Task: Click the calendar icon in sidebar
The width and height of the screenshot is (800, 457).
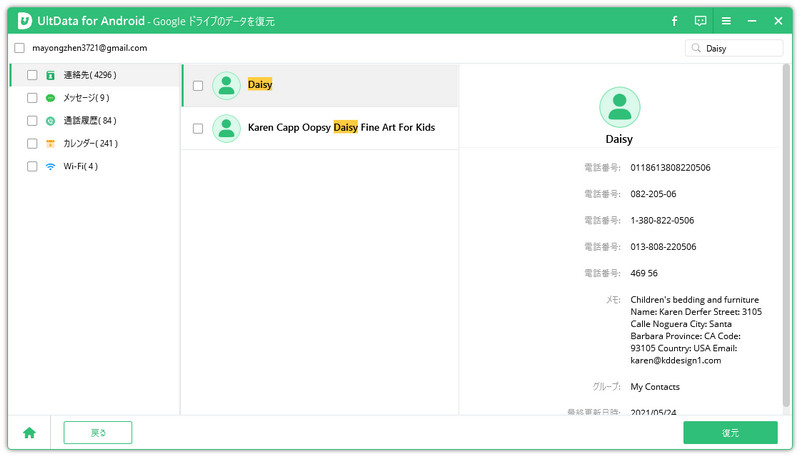Action: click(x=50, y=144)
